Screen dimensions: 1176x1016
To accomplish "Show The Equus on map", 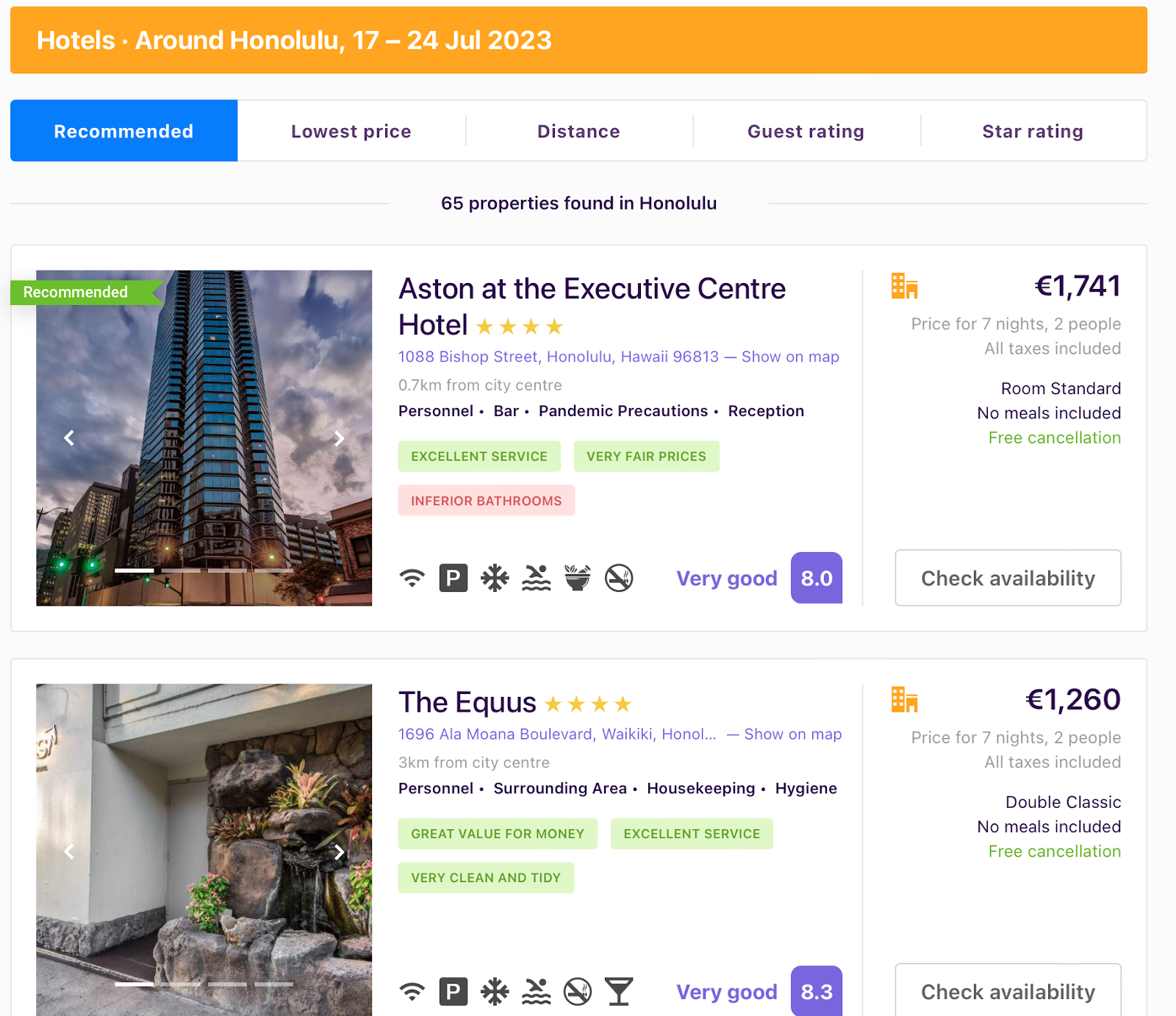I will 793,734.
